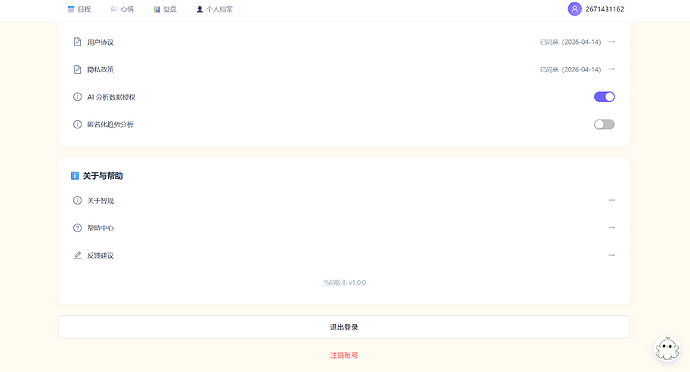Open the 个人档案 profile tab
This screenshot has height=372, width=690.
click(214, 9)
